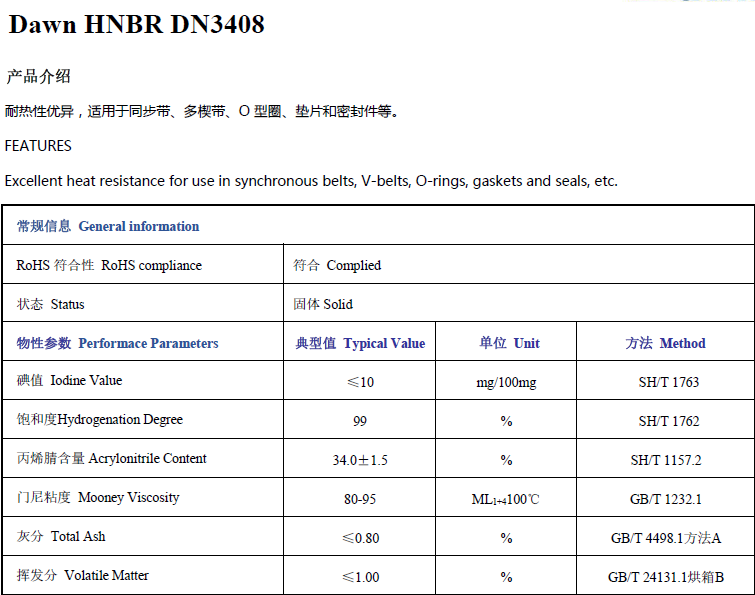Click the ≤0.80 ash value
Image resolution: width=755 pixels, height=595 pixels.
coord(361,538)
